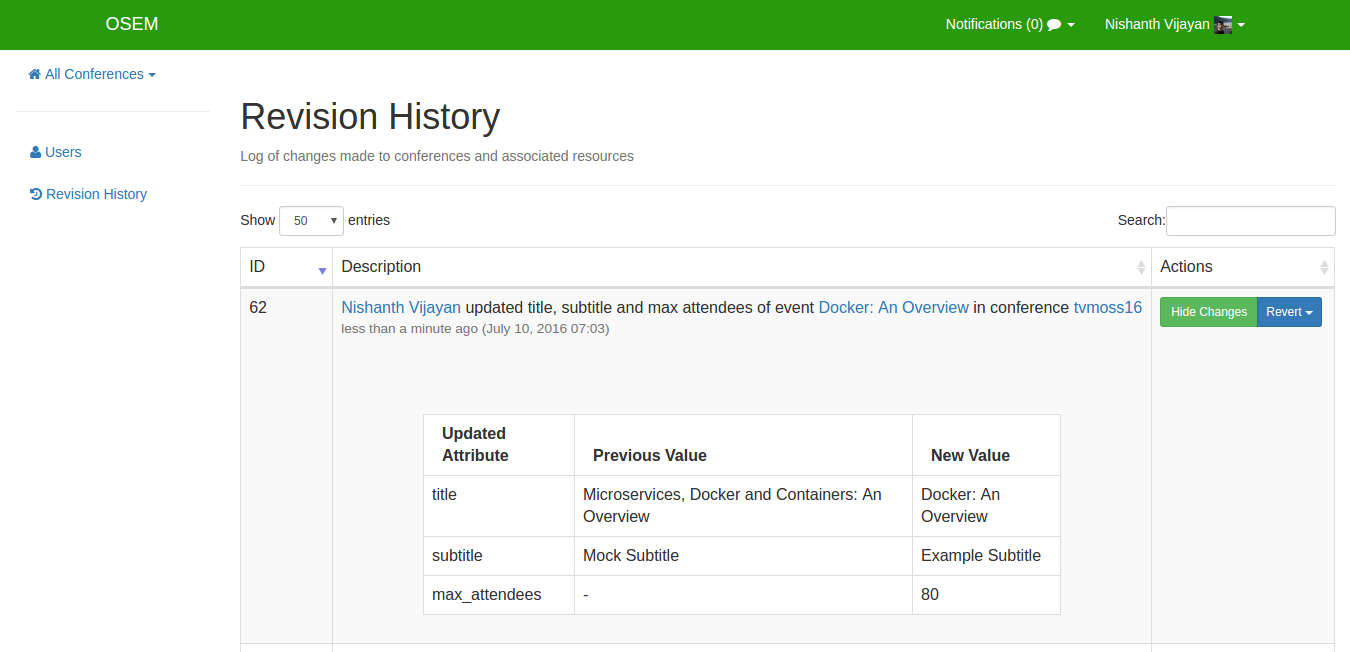Open the Revert dropdown for revision 62
Image resolution: width=1350 pixels, height=652 pixels.
pyautogui.click(x=1289, y=312)
